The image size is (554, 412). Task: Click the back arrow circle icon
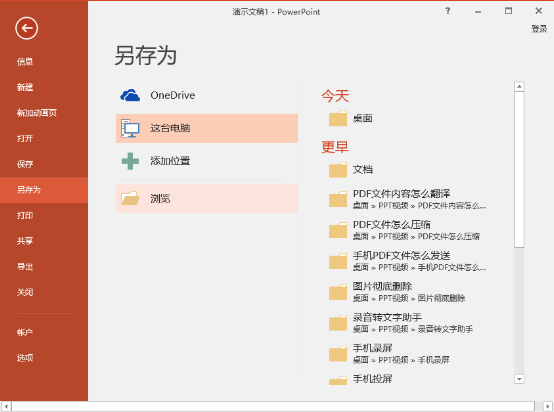[x=26, y=28]
